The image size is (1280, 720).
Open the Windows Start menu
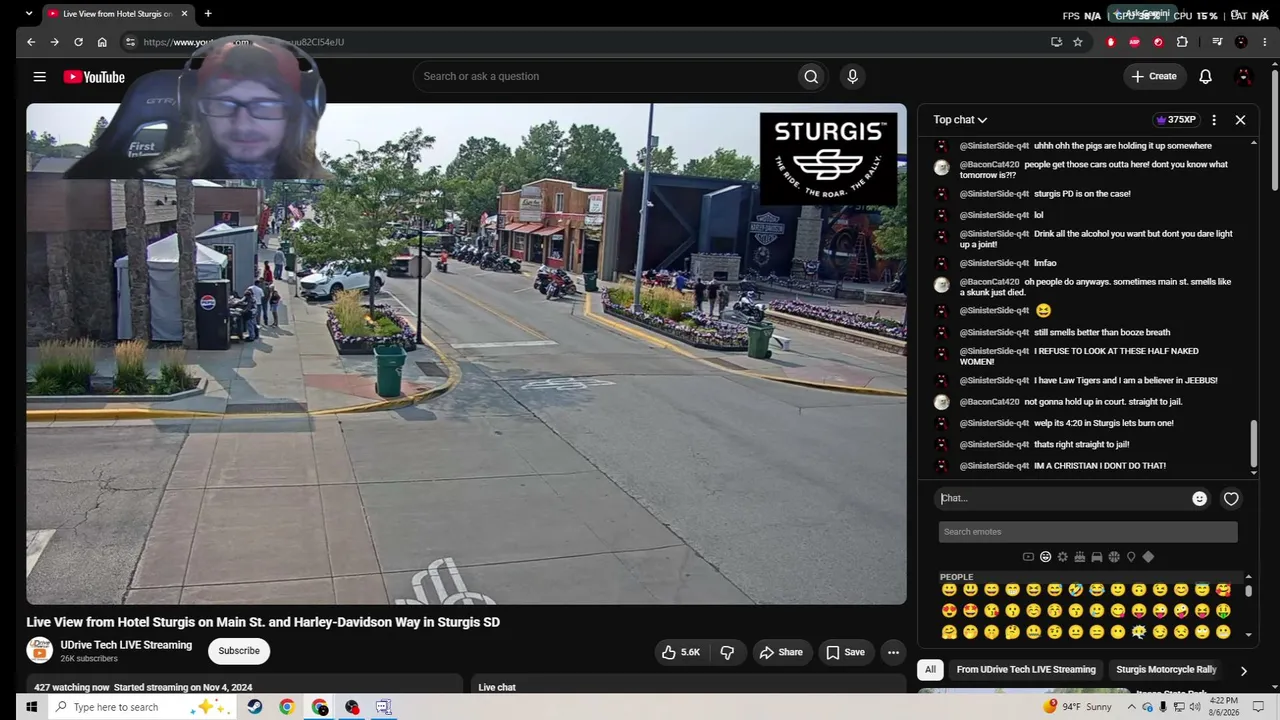31,707
